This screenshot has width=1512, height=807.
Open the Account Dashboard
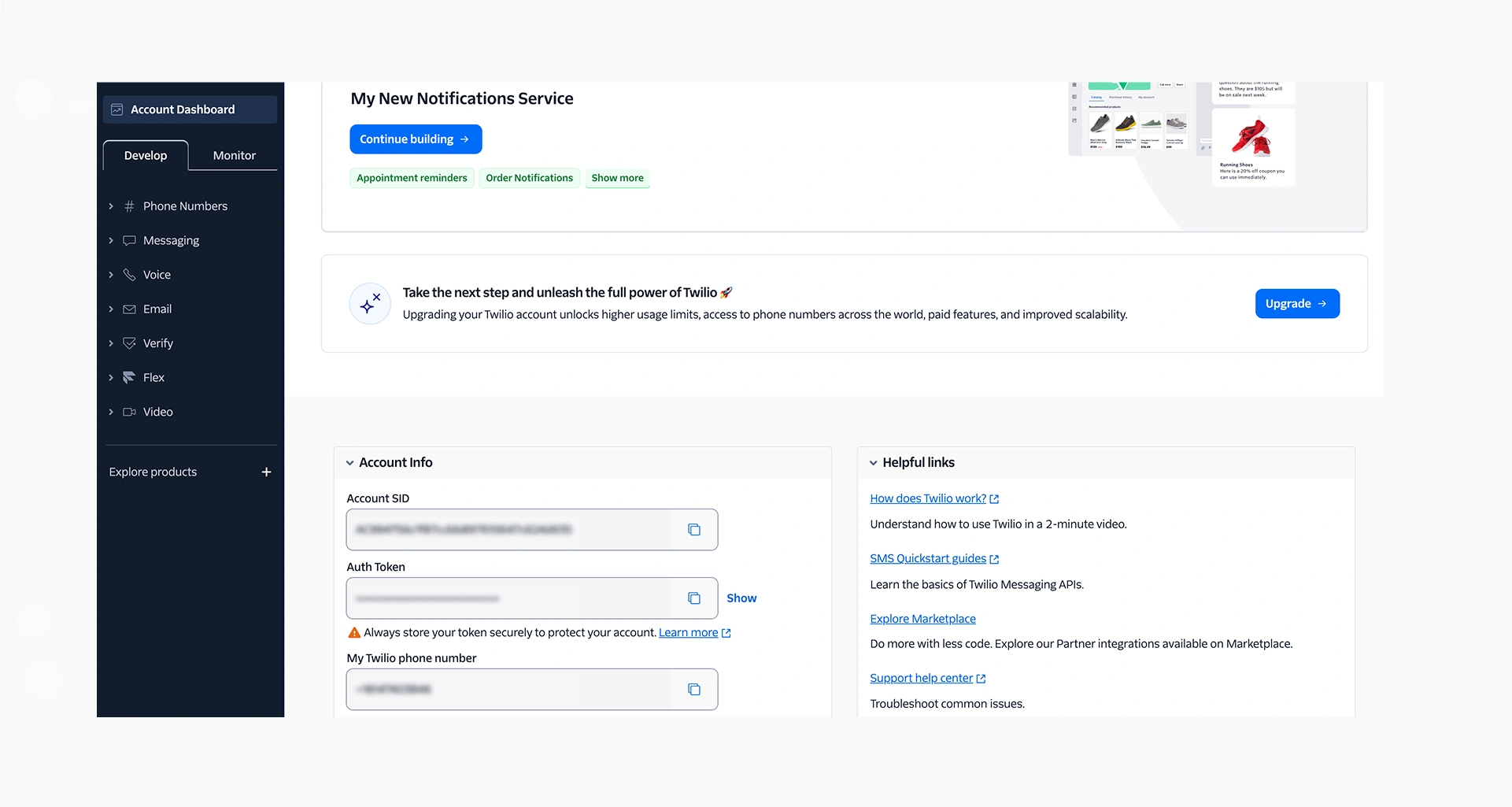coord(190,109)
